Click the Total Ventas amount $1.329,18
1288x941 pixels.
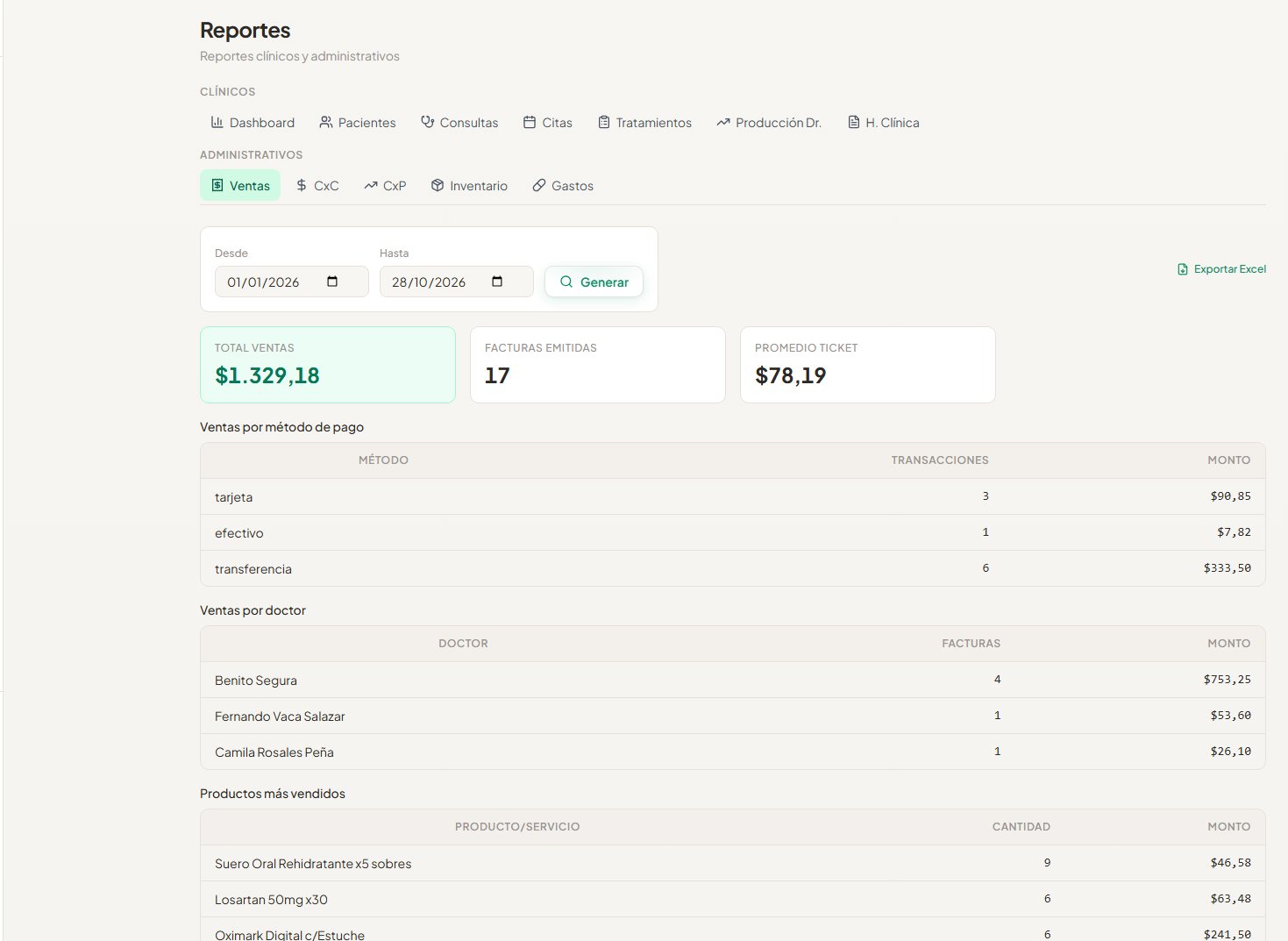tap(267, 375)
